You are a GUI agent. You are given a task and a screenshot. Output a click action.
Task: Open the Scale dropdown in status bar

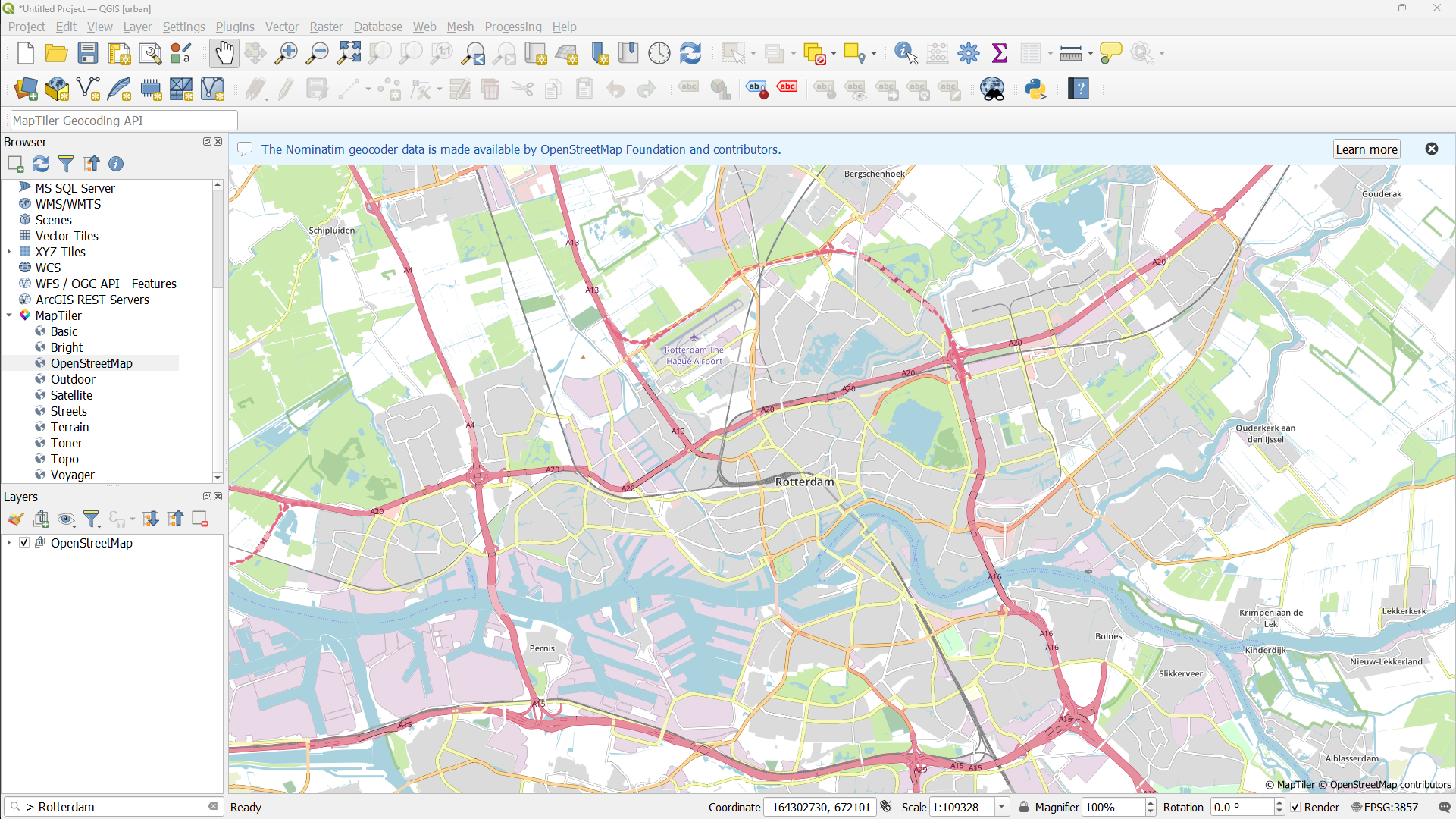pyautogui.click(x=1002, y=807)
